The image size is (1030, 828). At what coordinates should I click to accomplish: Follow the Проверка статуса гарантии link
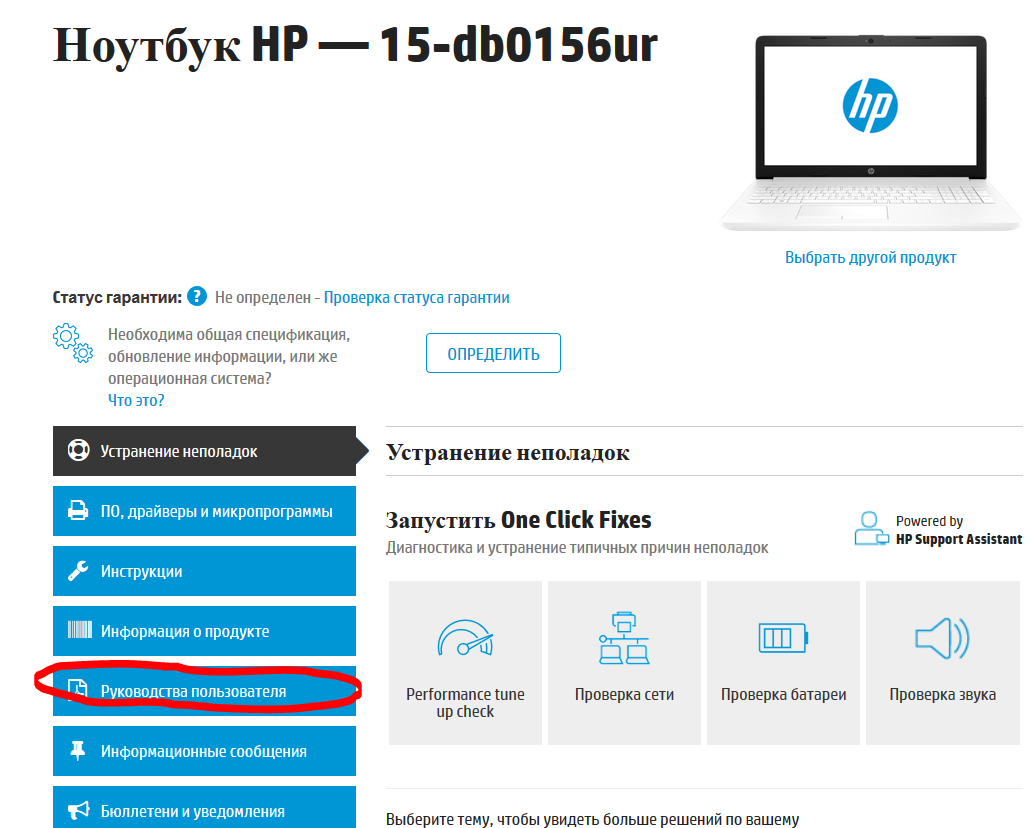pyautogui.click(x=416, y=298)
